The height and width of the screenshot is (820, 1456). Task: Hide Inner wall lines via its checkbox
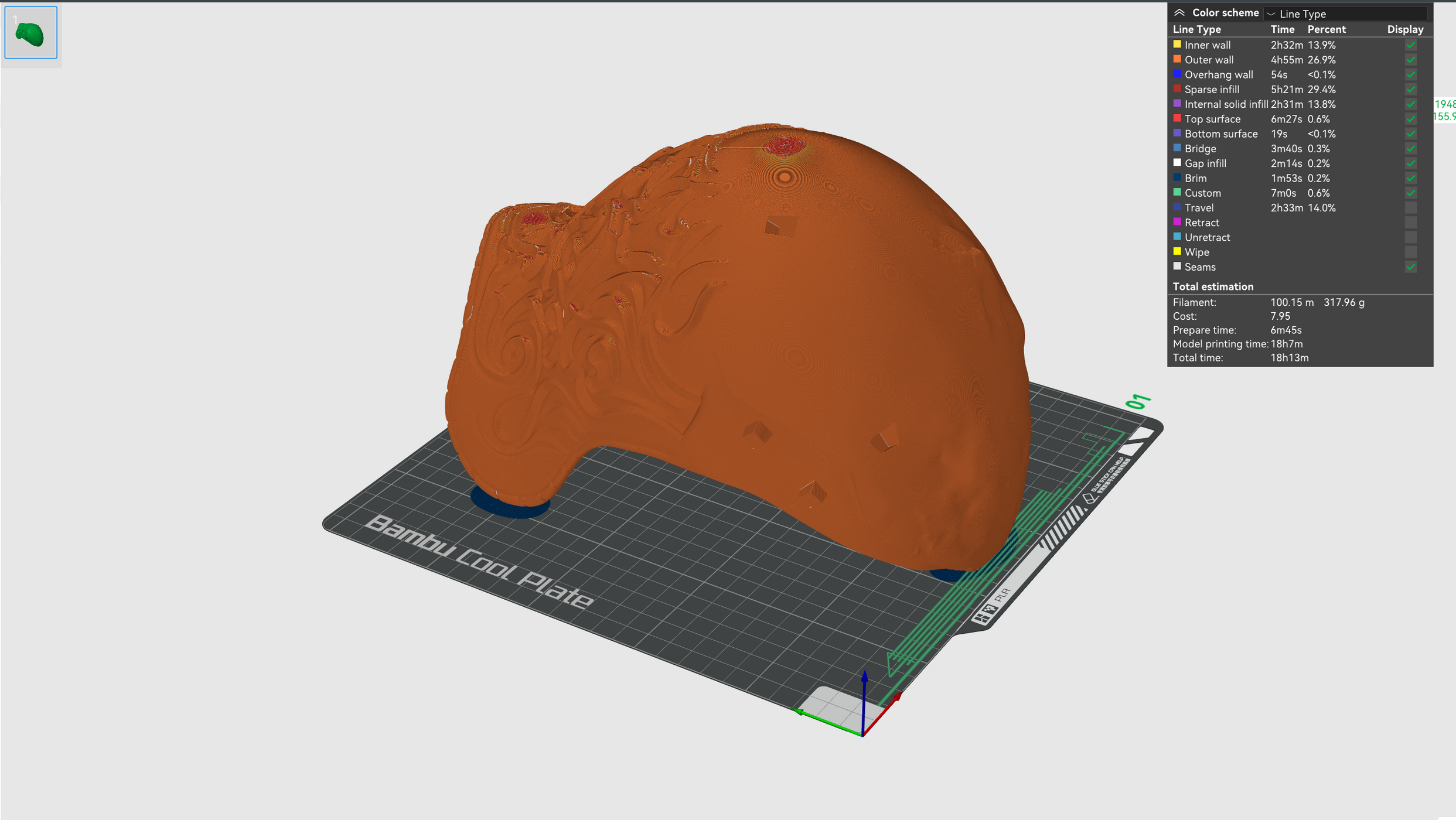(x=1410, y=45)
